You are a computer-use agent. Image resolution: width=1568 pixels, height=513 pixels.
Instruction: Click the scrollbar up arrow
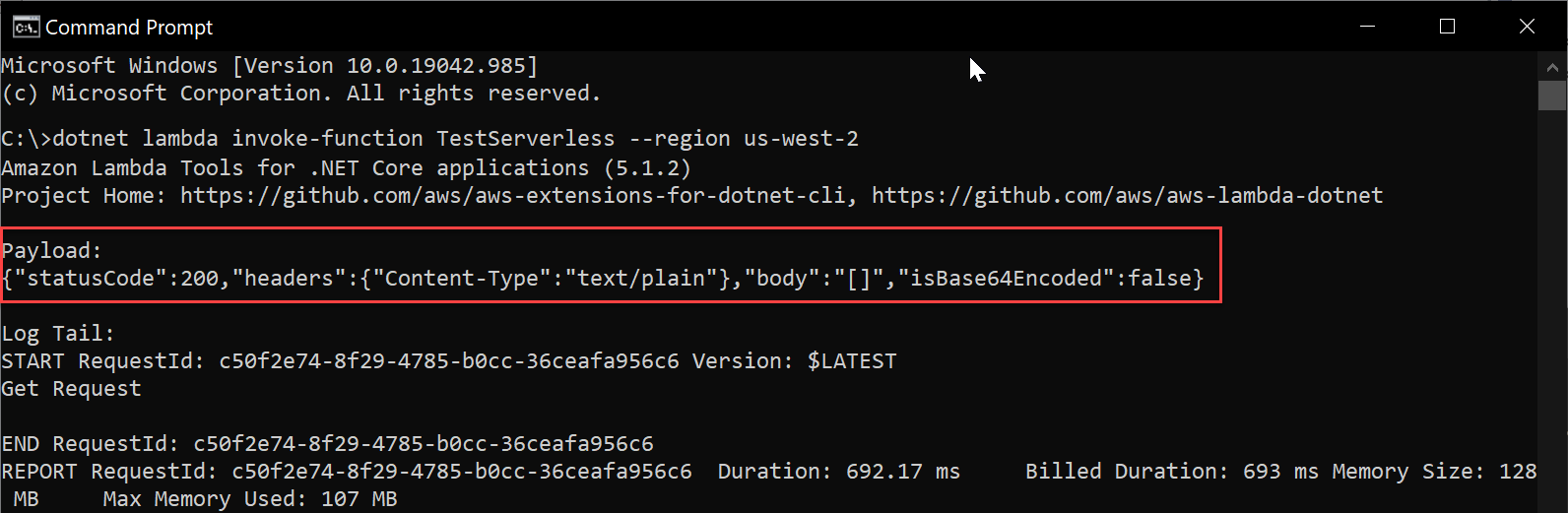[x=1552, y=67]
